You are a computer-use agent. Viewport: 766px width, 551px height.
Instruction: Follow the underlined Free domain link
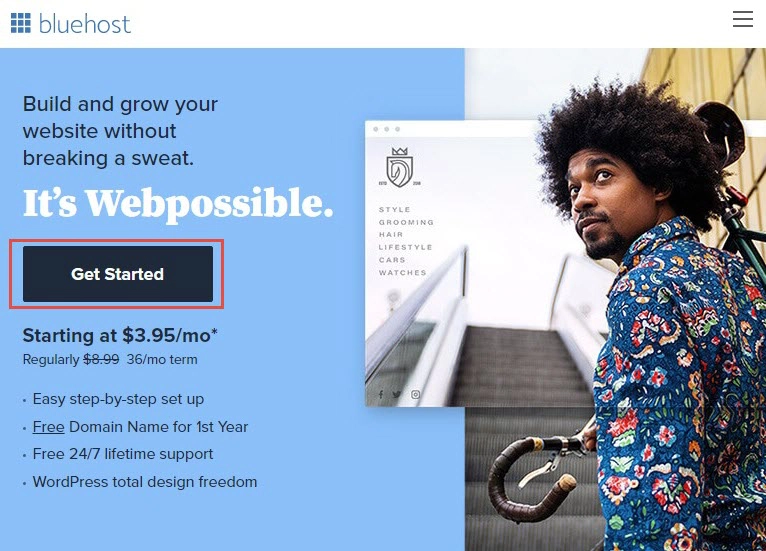click(x=48, y=427)
